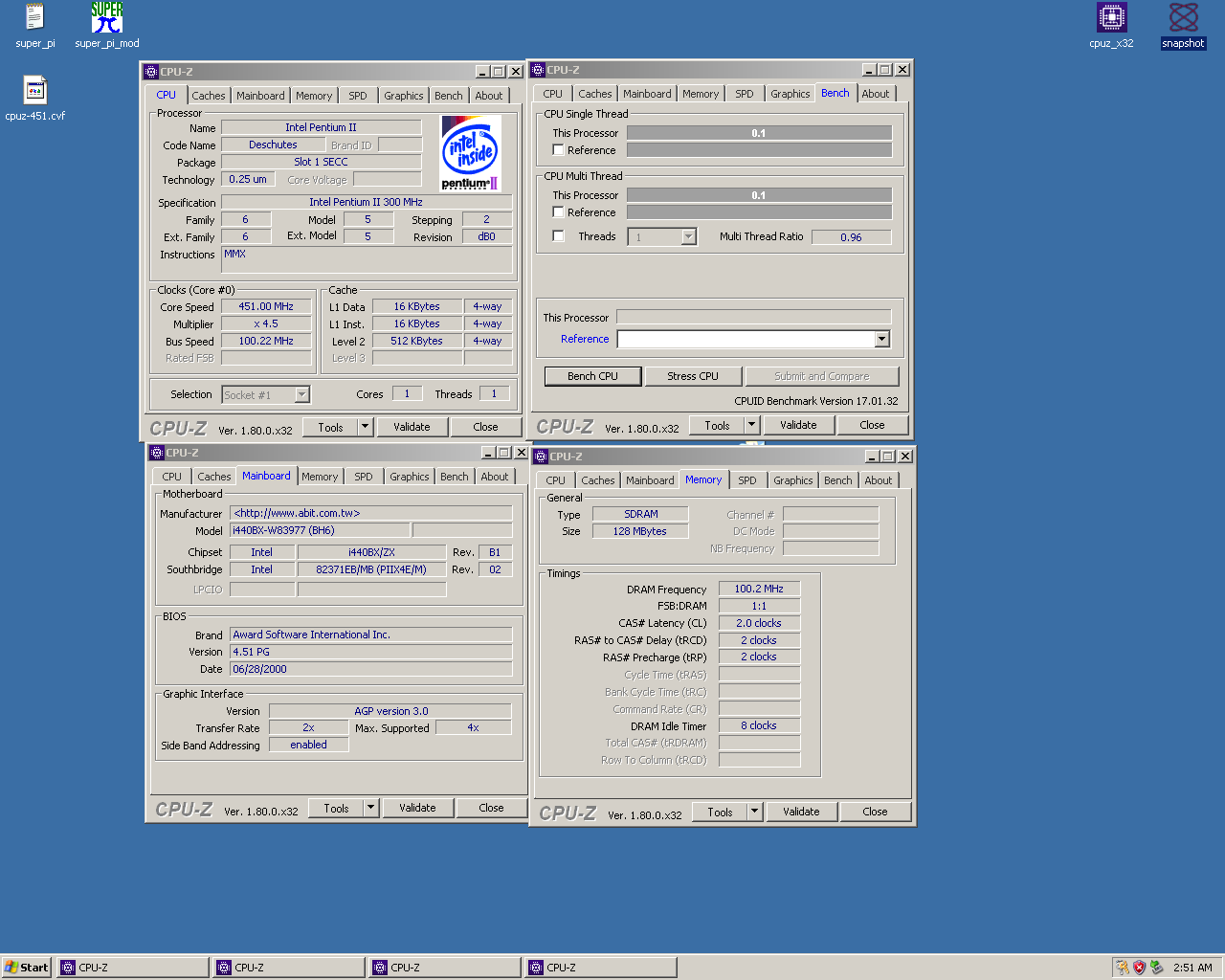Switch to first CPU-Z taskbar button
Screen dimensions: 1225x980
click(x=132, y=968)
